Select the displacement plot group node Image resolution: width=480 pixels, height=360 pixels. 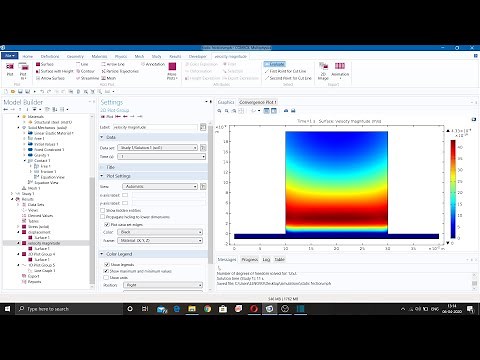click(39, 232)
